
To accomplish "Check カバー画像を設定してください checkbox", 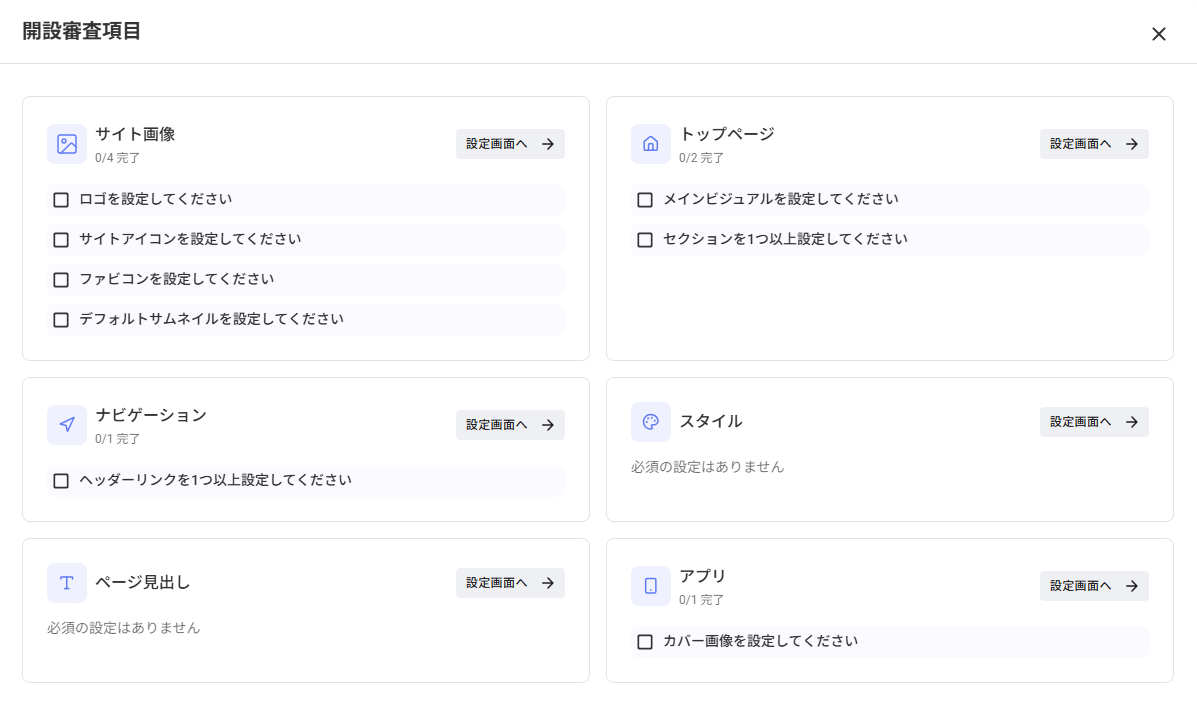I will [645, 642].
